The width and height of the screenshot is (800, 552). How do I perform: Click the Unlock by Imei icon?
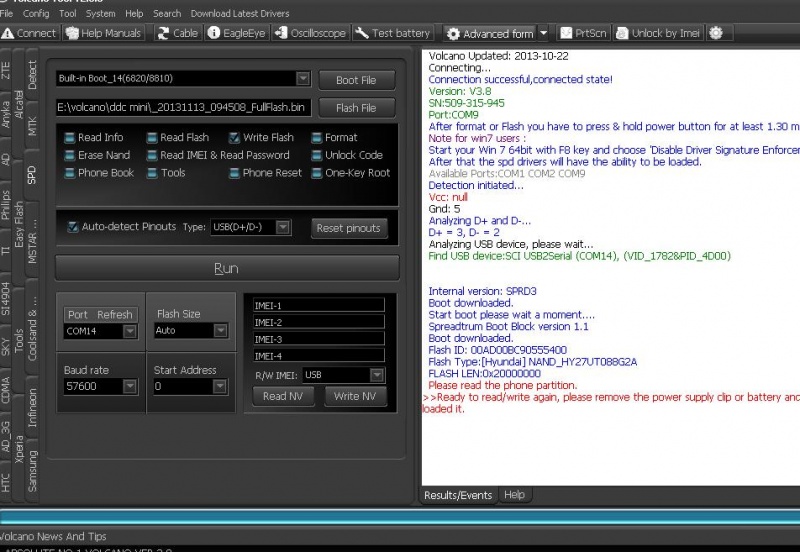(x=657, y=33)
